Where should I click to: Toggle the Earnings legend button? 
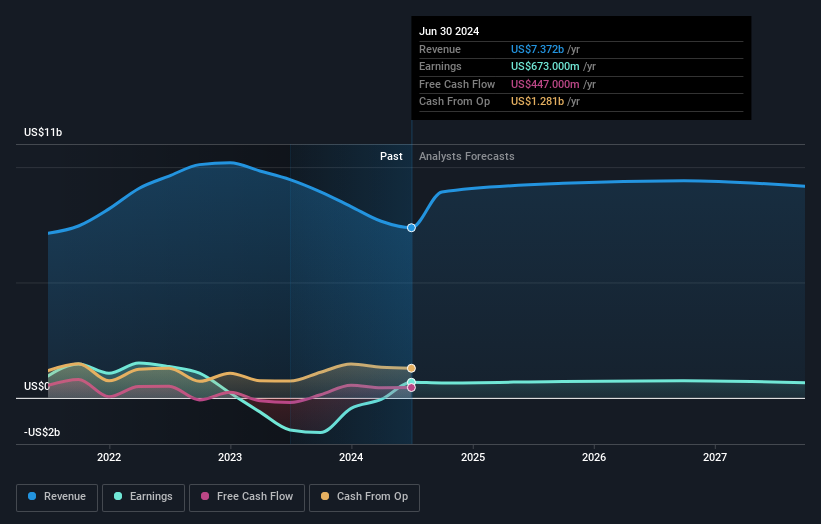point(143,497)
